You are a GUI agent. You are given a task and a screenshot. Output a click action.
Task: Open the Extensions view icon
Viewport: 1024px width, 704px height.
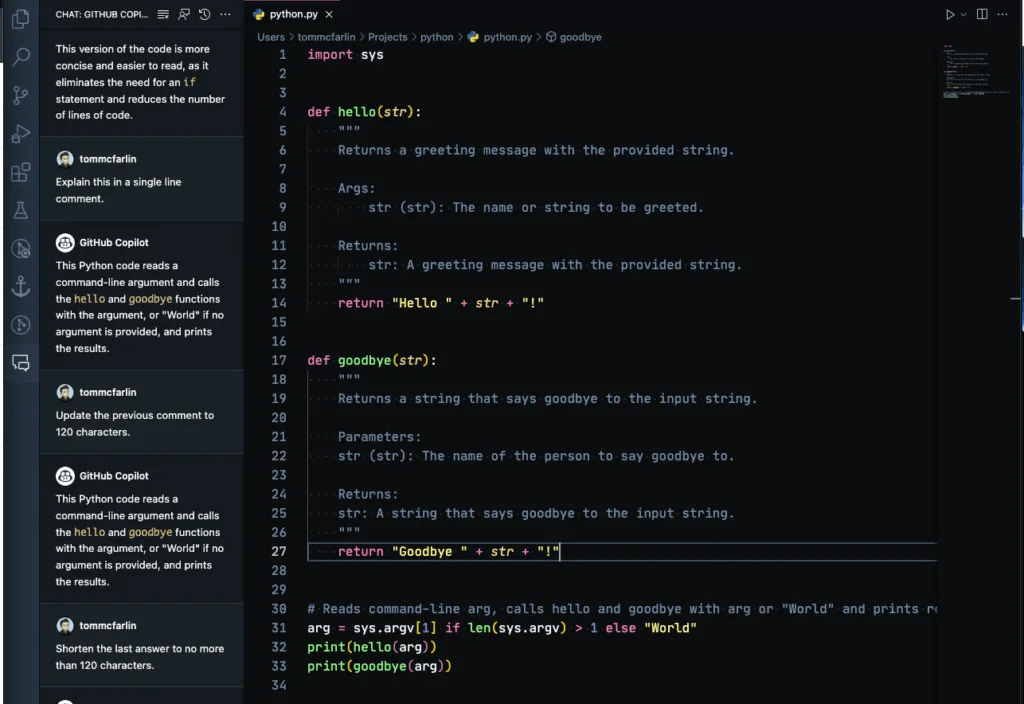click(20, 172)
